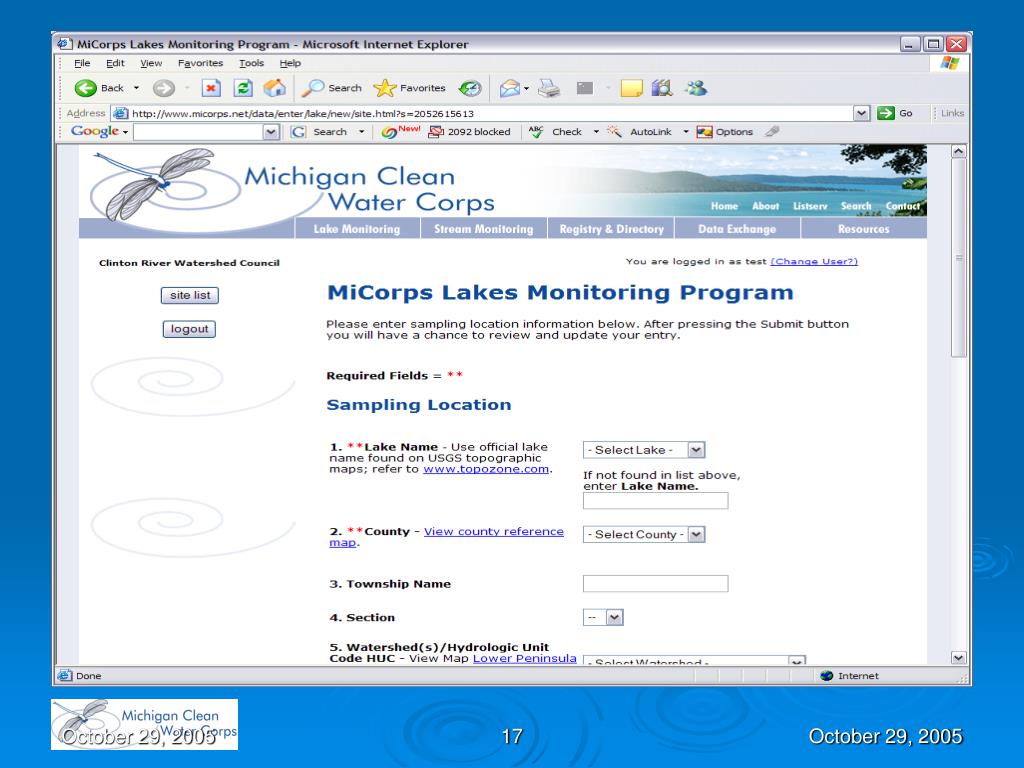Viewport: 1024px width, 768px height.
Task: Click the Google toolbar logo
Action: point(95,131)
